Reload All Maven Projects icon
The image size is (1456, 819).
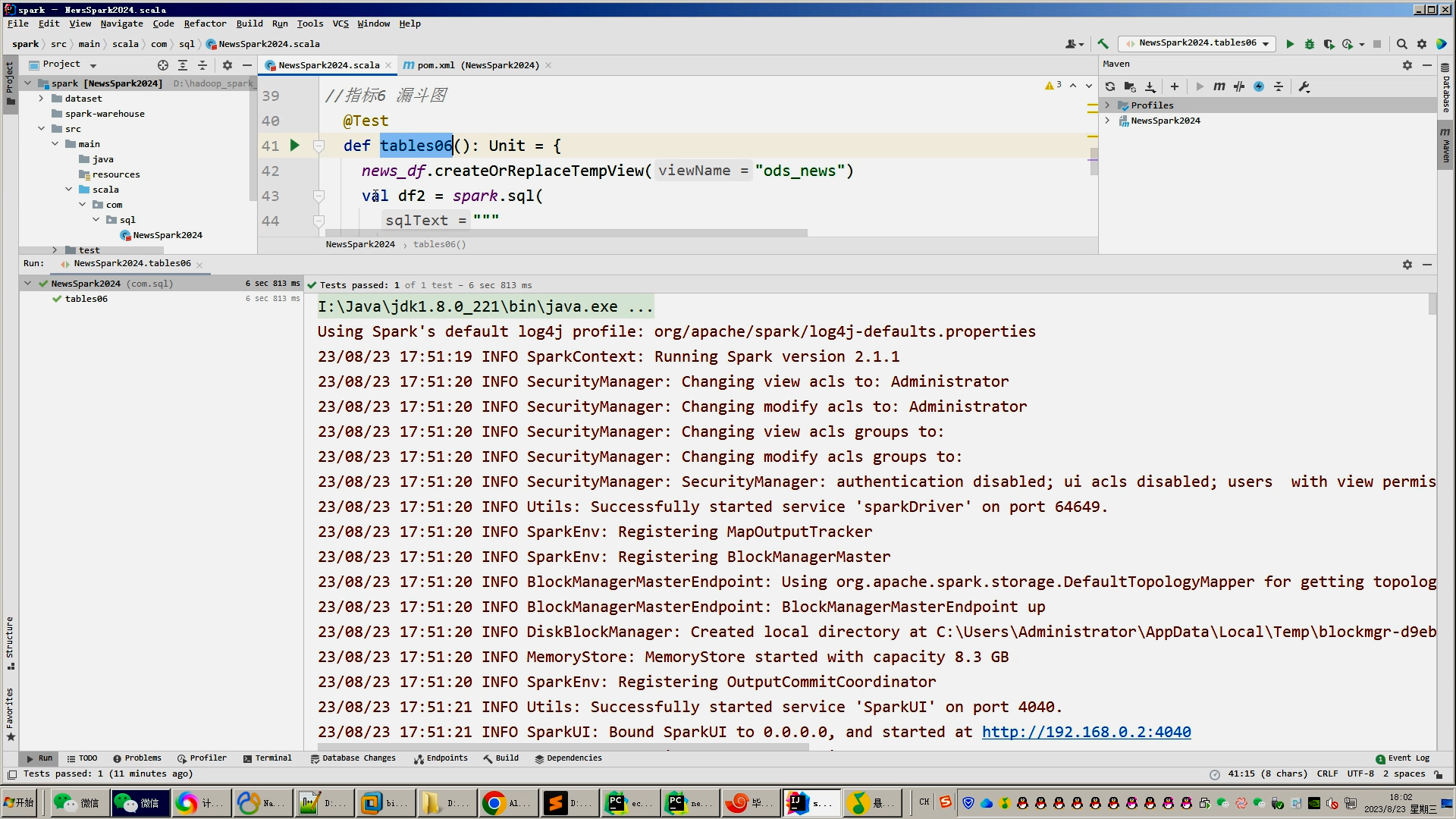click(1110, 86)
